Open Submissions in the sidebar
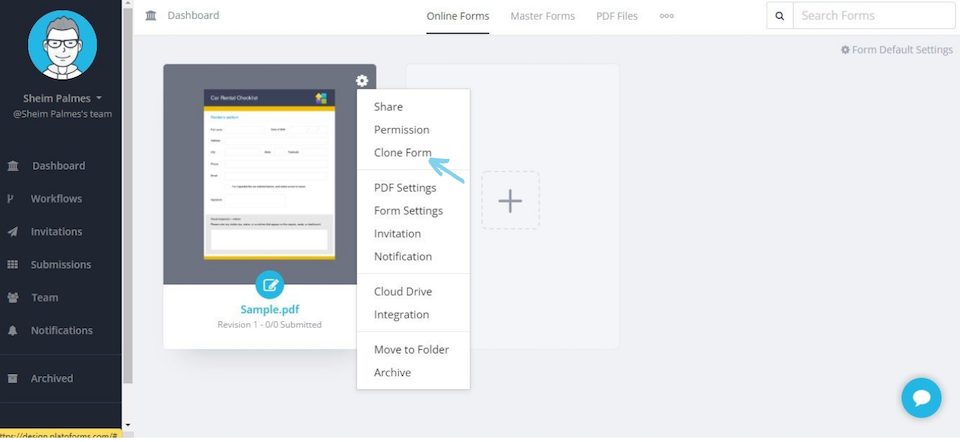This screenshot has width=960, height=442. pyautogui.click(x=61, y=264)
